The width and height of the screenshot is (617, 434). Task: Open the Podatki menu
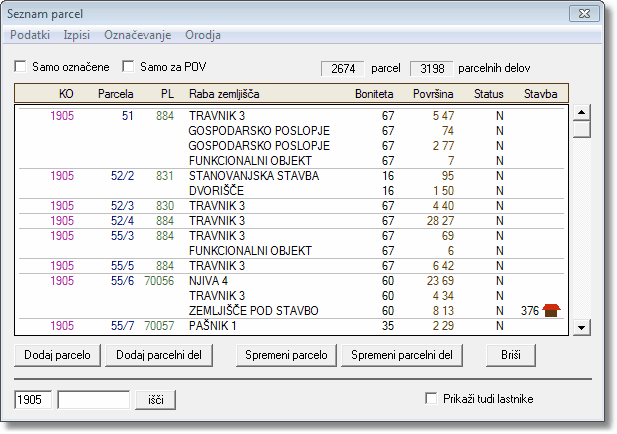(30, 35)
